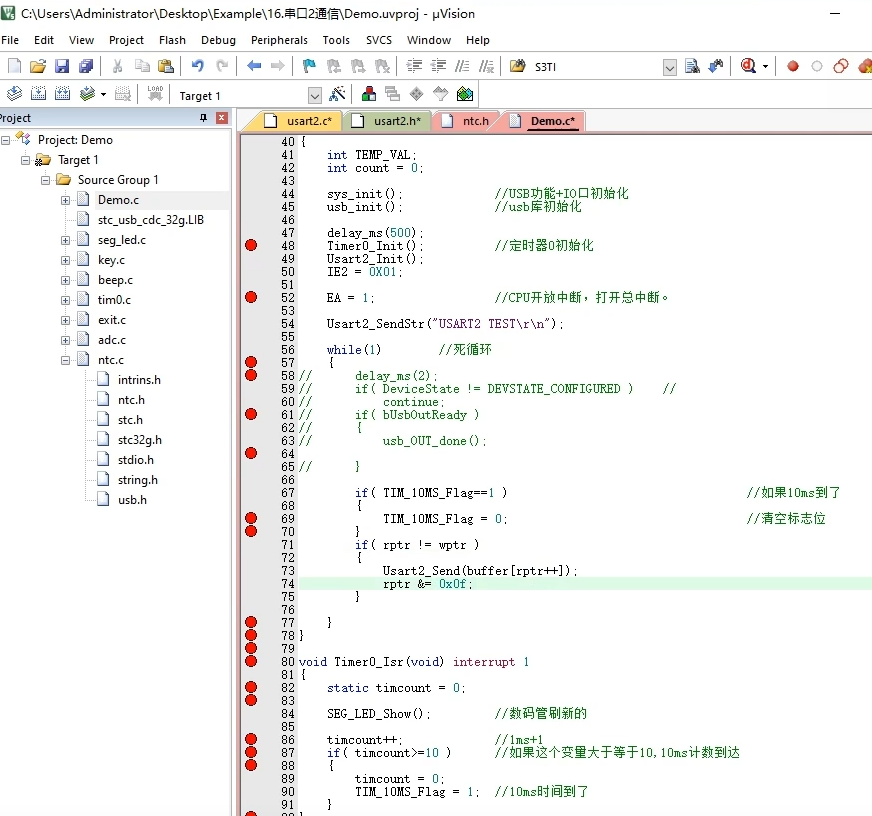Select stc_usb_cdc_32g.LIB in the project tree

pyautogui.click(x=151, y=220)
